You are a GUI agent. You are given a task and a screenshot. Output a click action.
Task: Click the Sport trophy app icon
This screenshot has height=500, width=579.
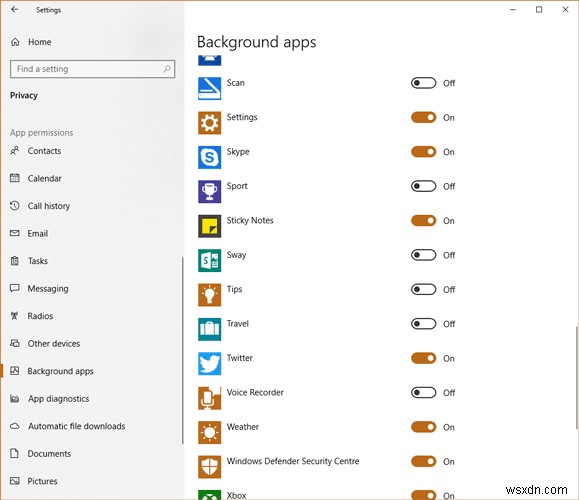[x=209, y=191]
